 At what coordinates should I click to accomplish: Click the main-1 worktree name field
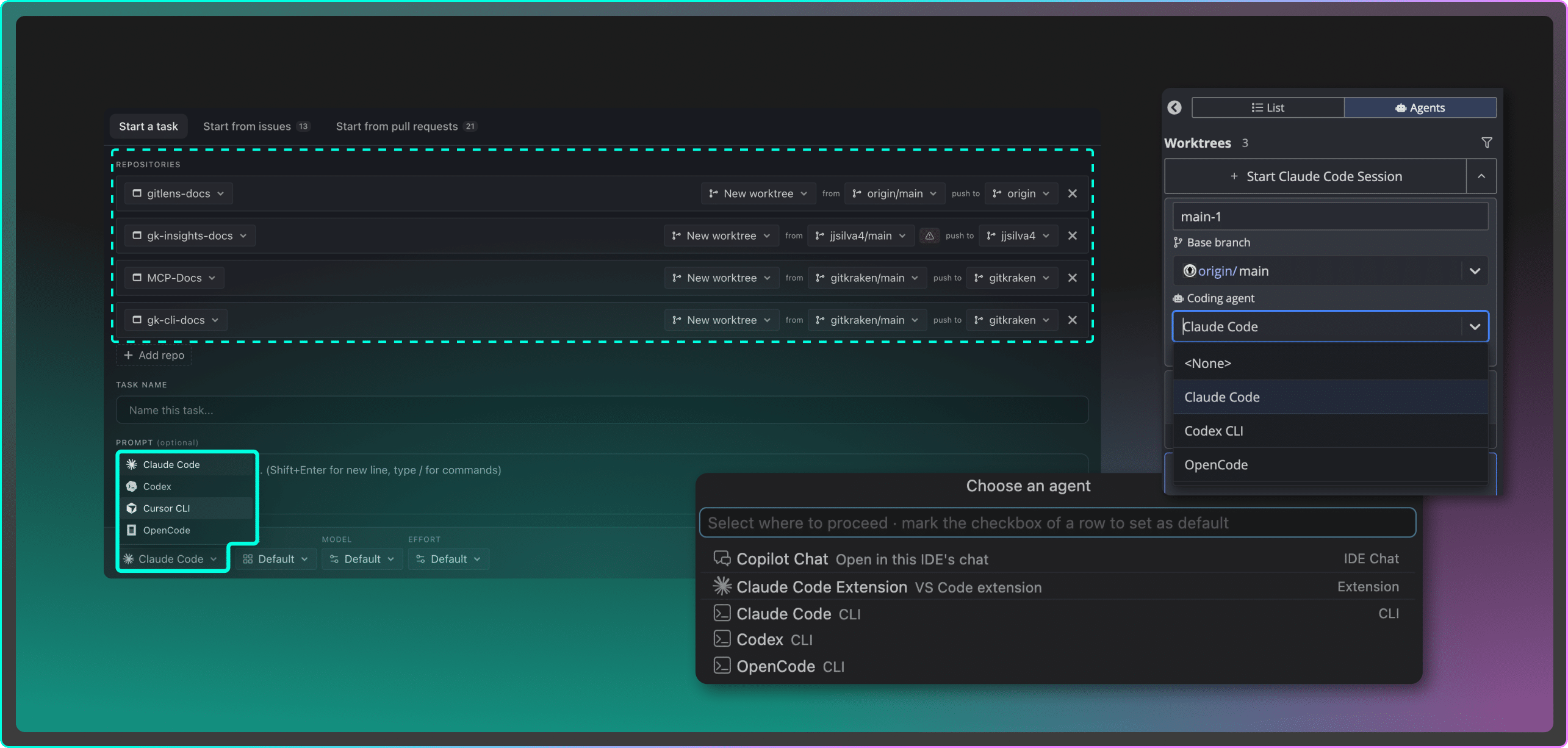coord(1330,217)
